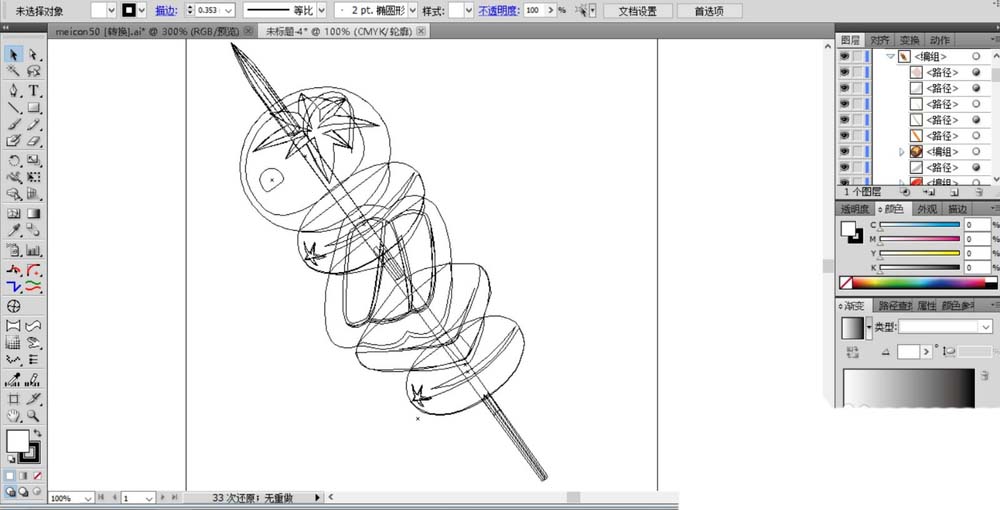
Task: Hide the top <编组> layer eye
Action: point(844,56)
